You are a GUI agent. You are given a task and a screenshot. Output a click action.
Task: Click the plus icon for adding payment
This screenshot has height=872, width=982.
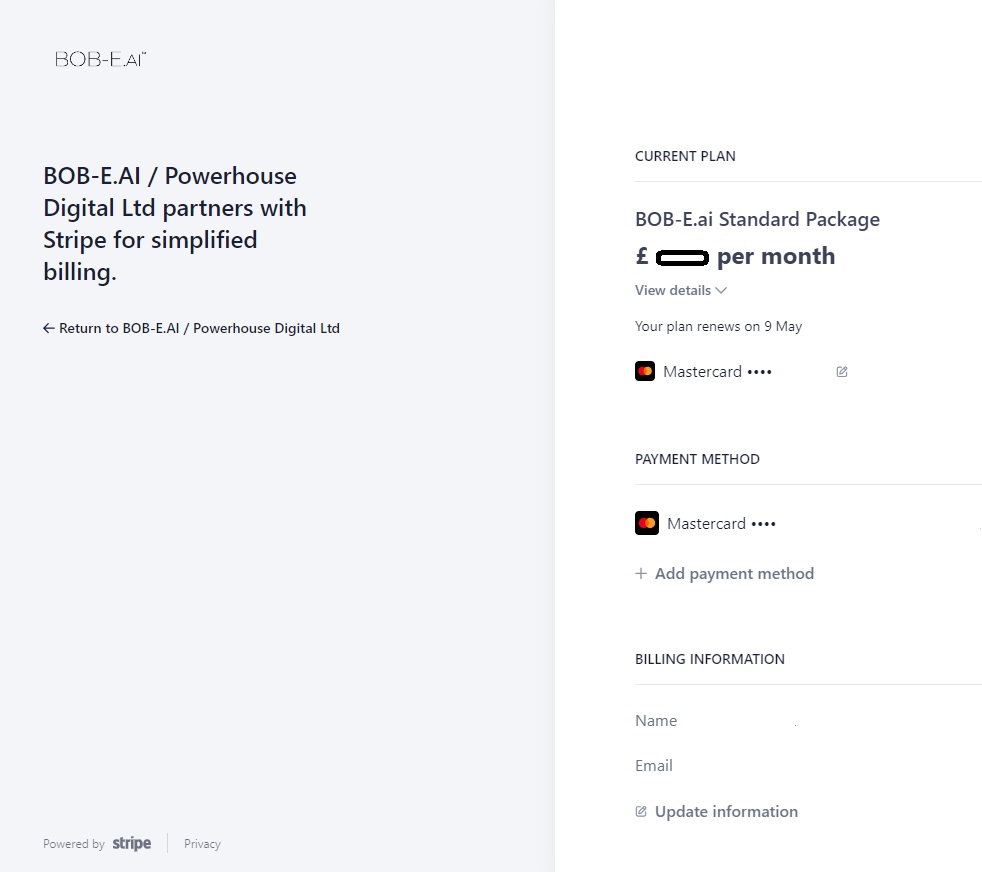click(x=641, y=574)
